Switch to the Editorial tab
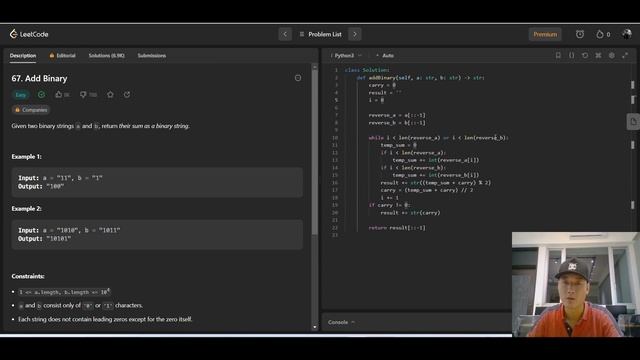The image size is (640, 360). click(x=62, y=56)
